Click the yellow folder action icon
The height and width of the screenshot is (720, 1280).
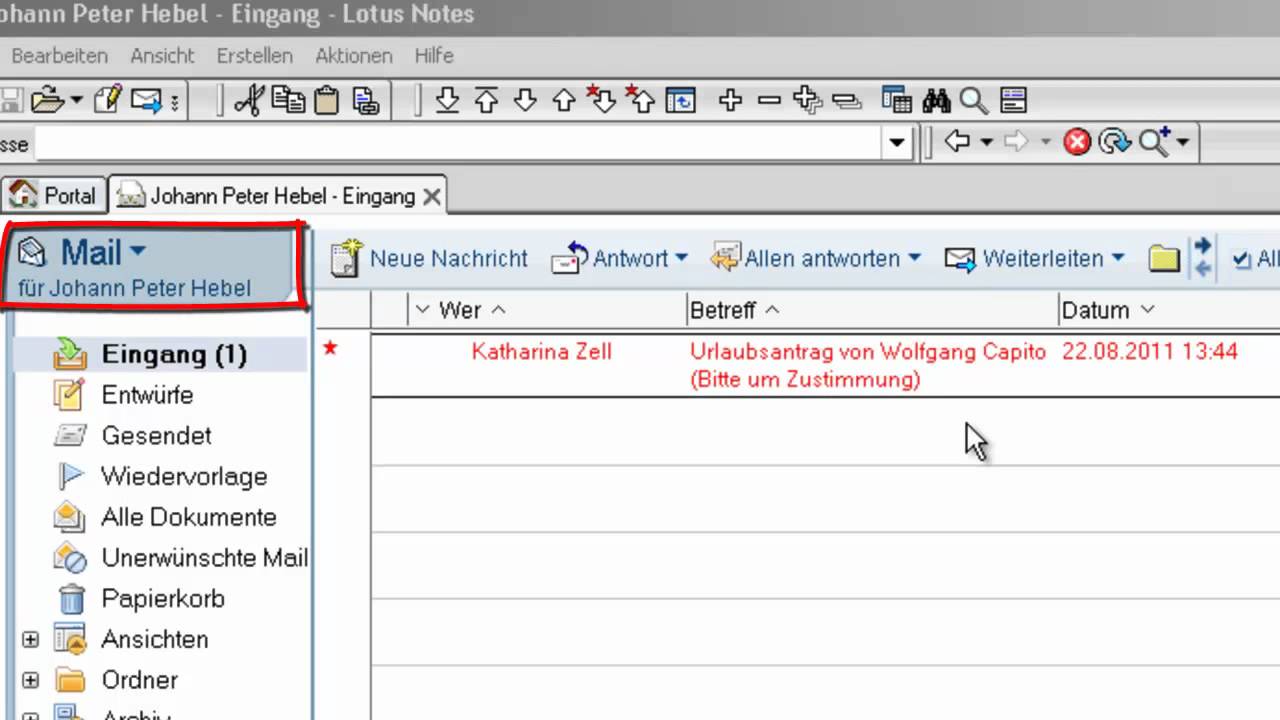pos(1164,259)
